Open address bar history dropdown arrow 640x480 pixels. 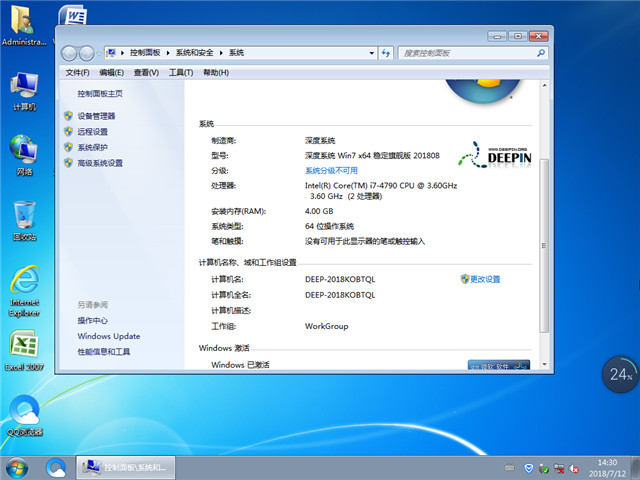(x=371, y=53)
